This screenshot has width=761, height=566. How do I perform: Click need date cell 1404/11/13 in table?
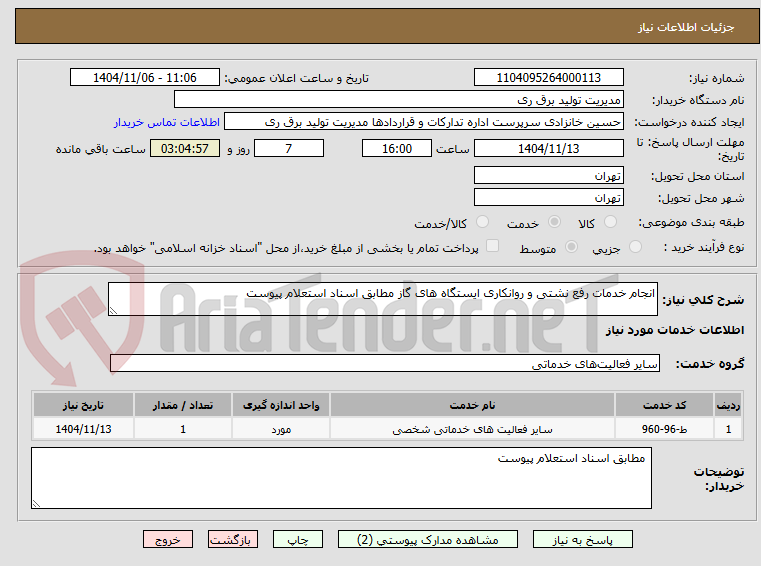click(83, 429)
